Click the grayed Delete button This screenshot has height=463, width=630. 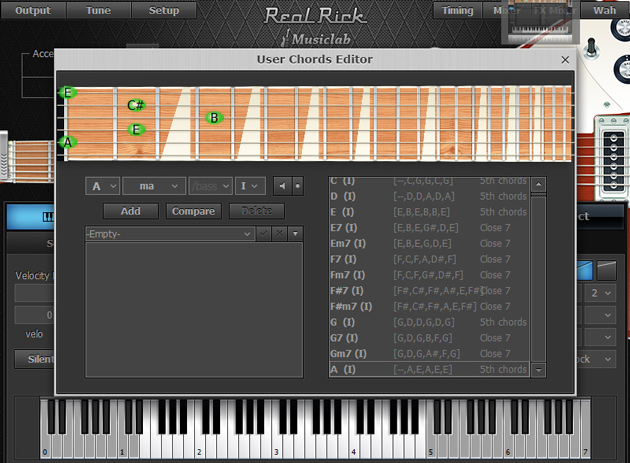pos(257,211)
